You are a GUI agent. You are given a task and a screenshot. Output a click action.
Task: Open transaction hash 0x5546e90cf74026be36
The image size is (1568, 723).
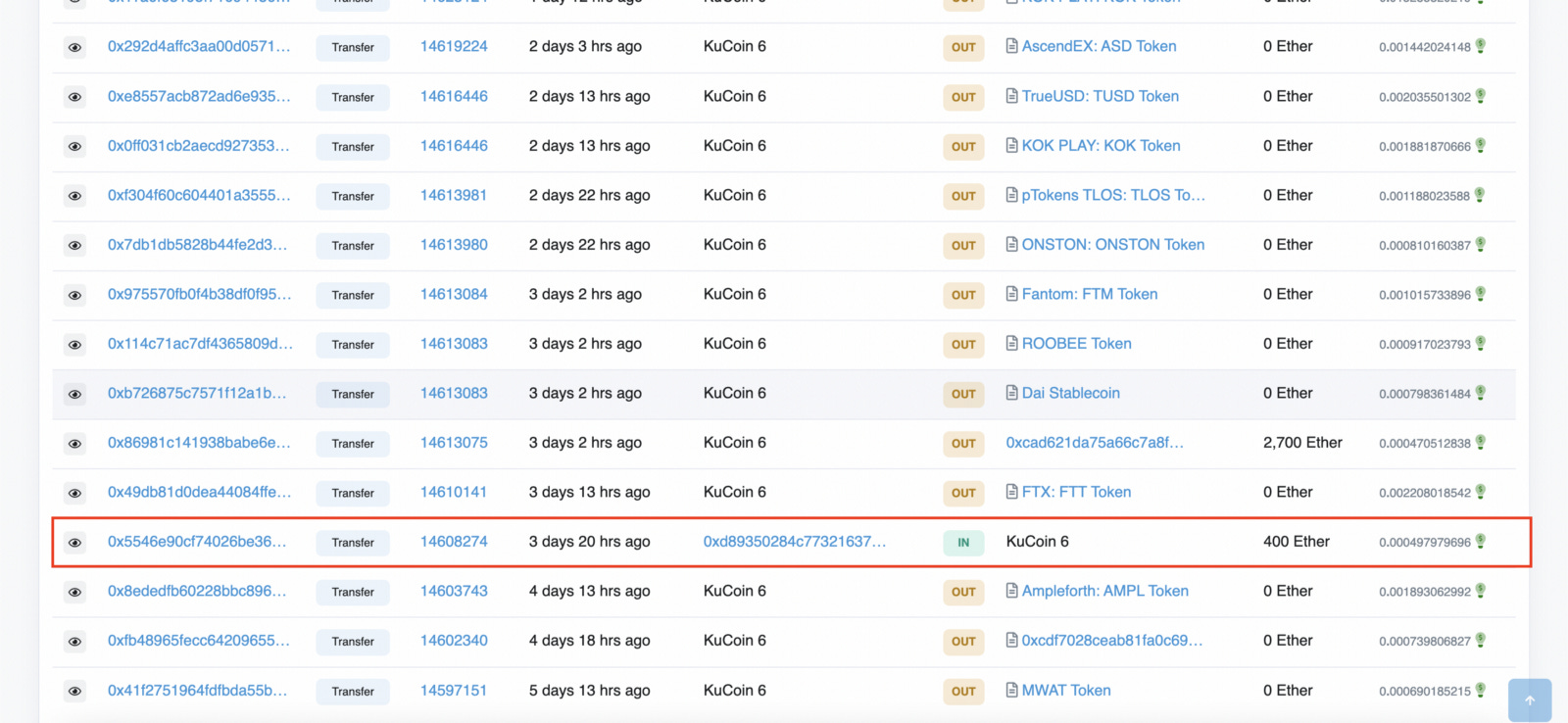pyautogui.click(x=197, y=542)
